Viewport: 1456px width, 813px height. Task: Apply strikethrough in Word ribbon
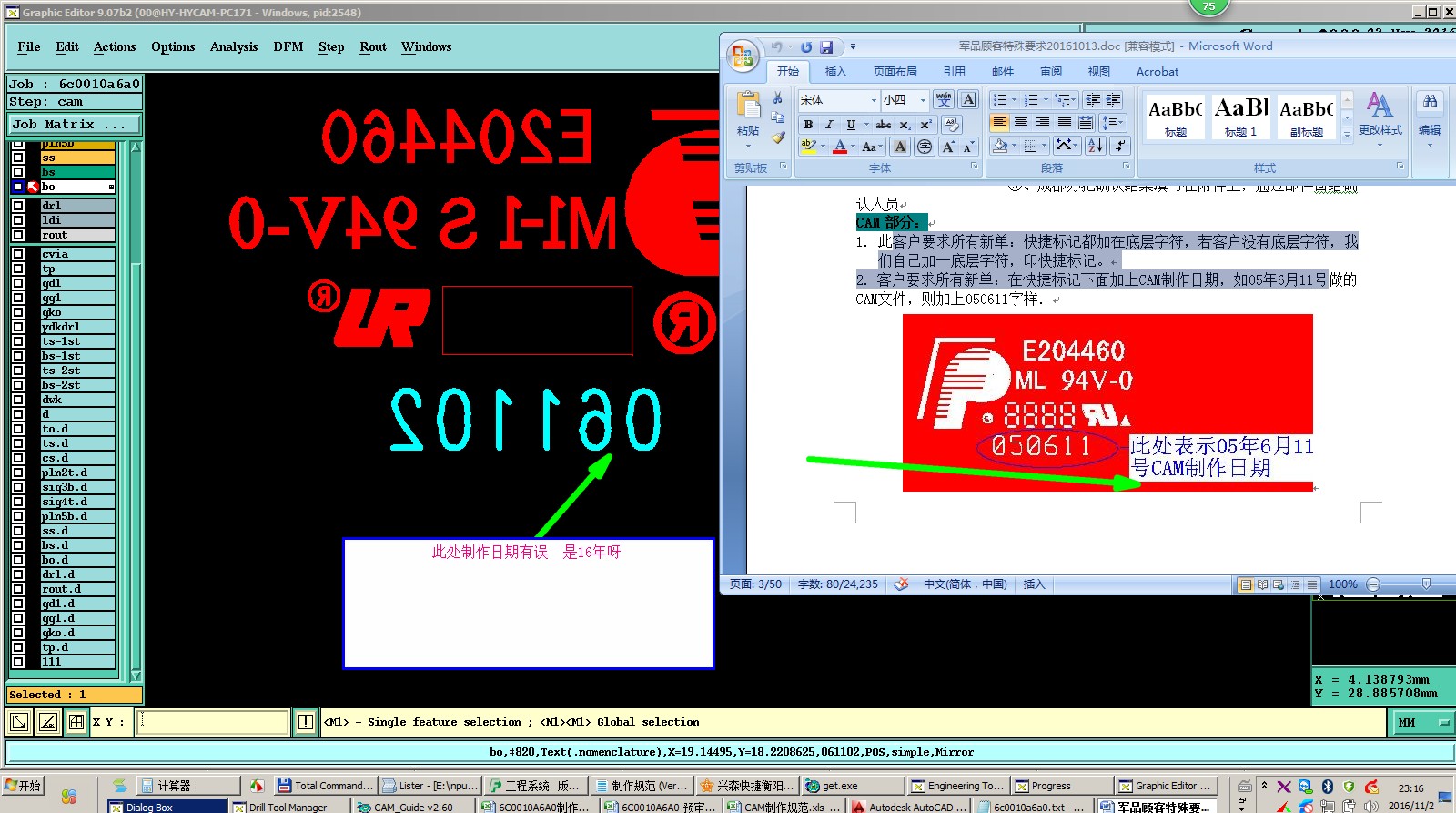tap(883, 125)
